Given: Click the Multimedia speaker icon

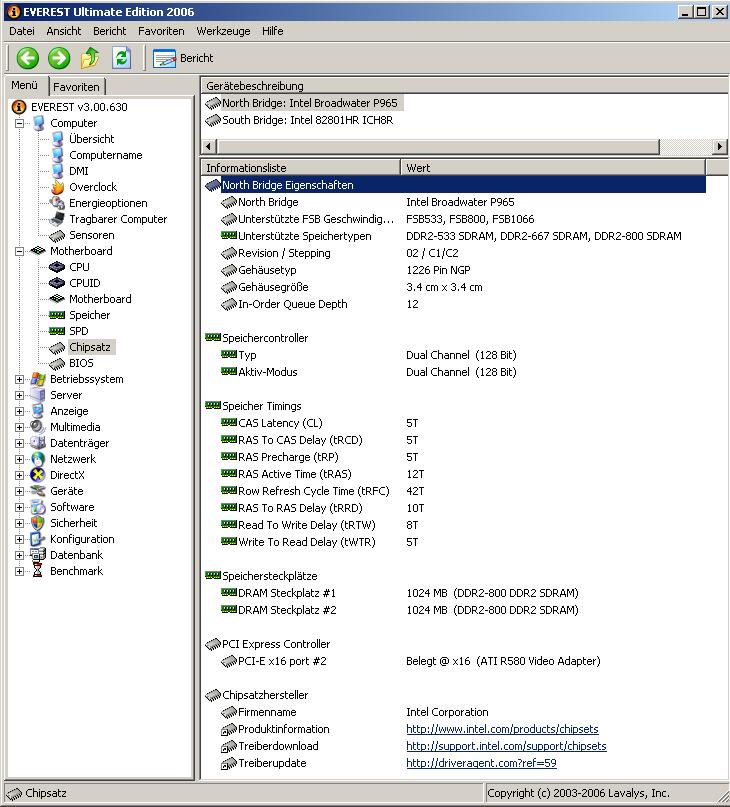Looking at the screenshot, I should 38,427.
